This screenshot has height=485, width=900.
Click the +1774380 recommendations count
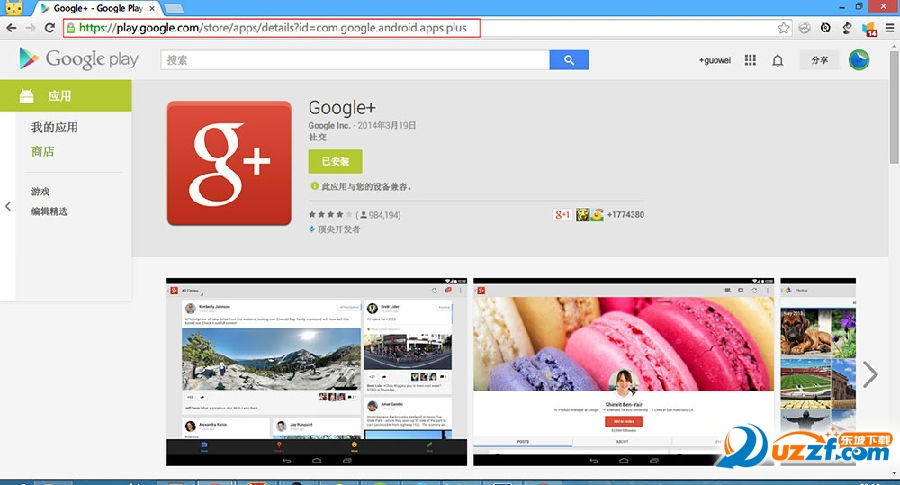(625, 215)
